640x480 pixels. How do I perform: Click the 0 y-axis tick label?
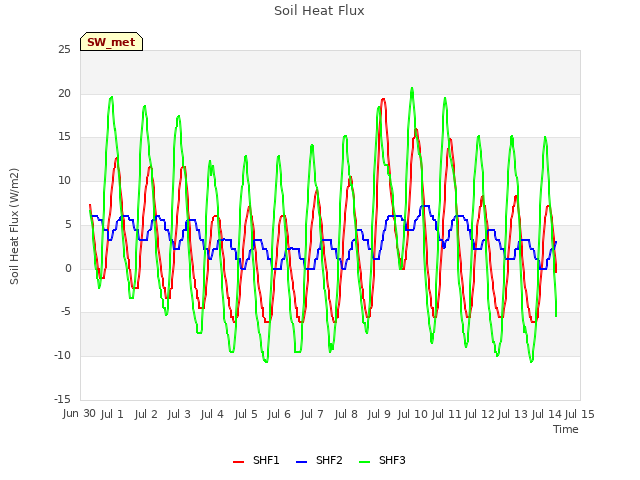[x=68, y=269]
